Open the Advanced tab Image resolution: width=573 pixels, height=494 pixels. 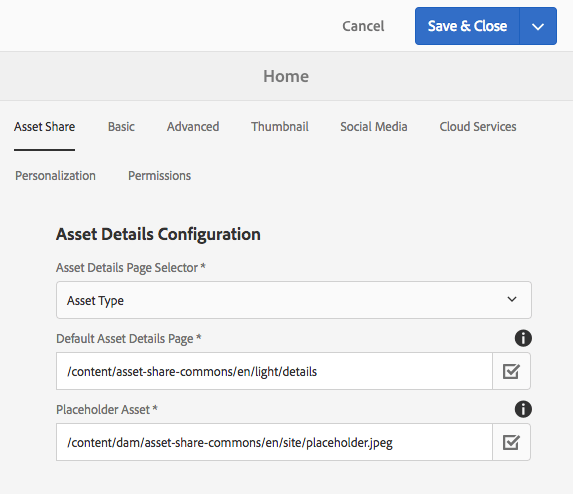(193, 127)
